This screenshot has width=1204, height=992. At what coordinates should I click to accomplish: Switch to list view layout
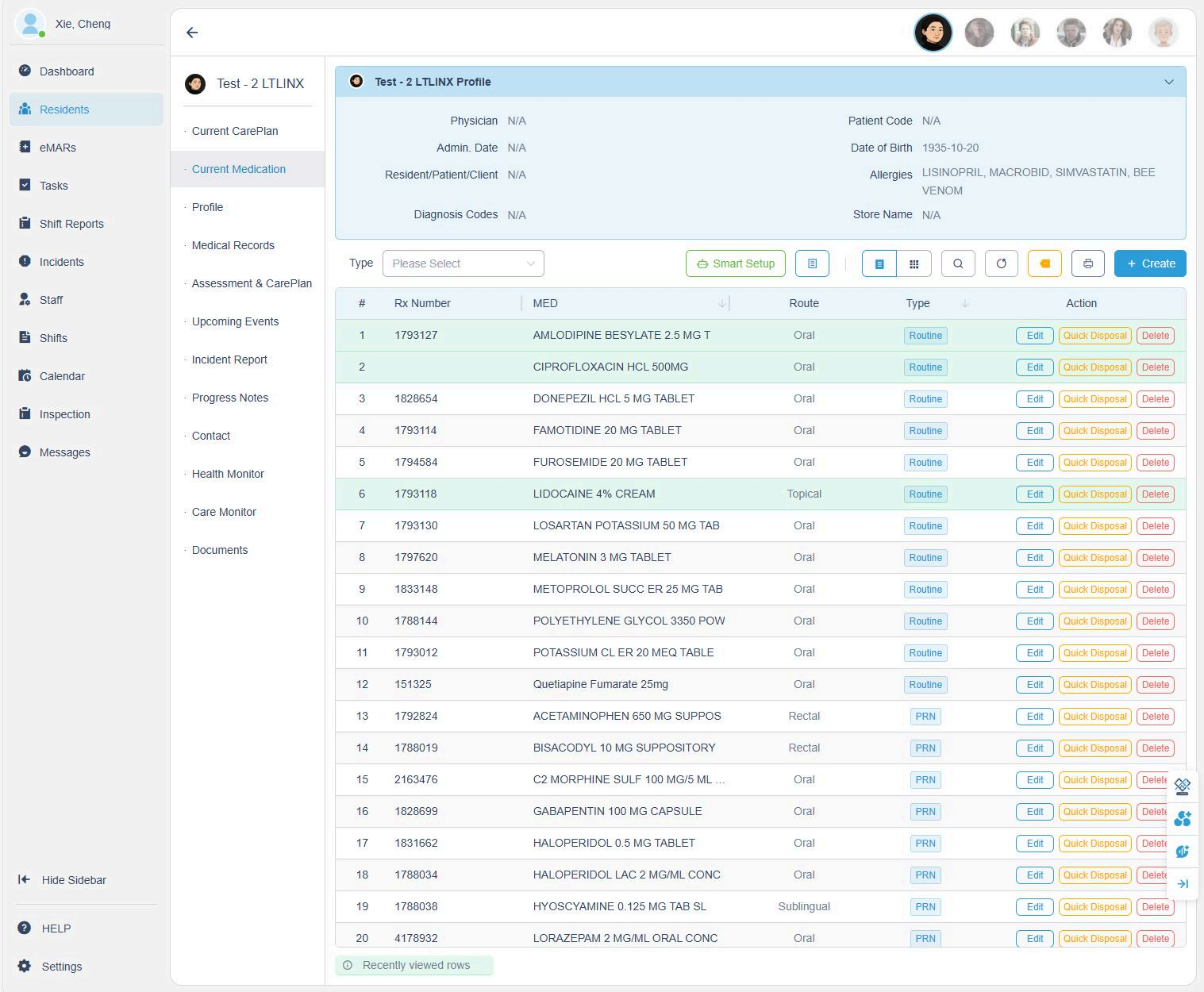pos(879,263)
